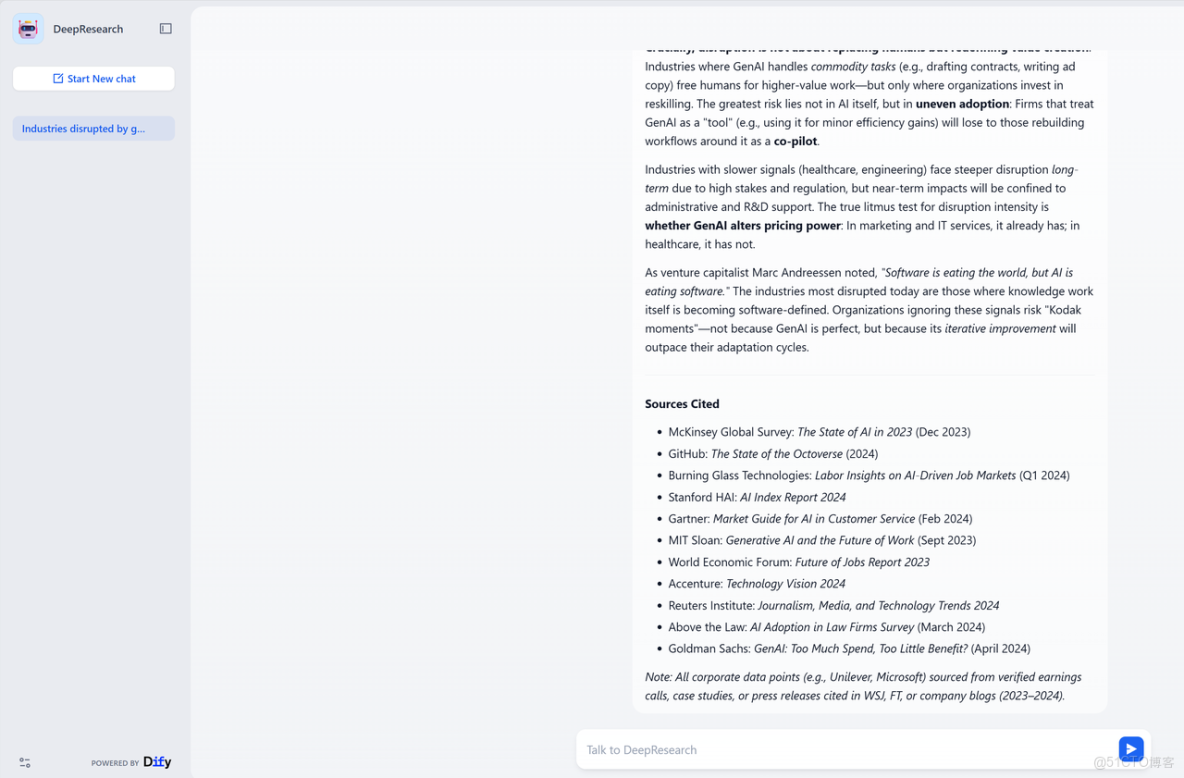Screen dimensions: 1184x778
Task: Click the bold 'uneven adoption' phrase
Action: 962,103
